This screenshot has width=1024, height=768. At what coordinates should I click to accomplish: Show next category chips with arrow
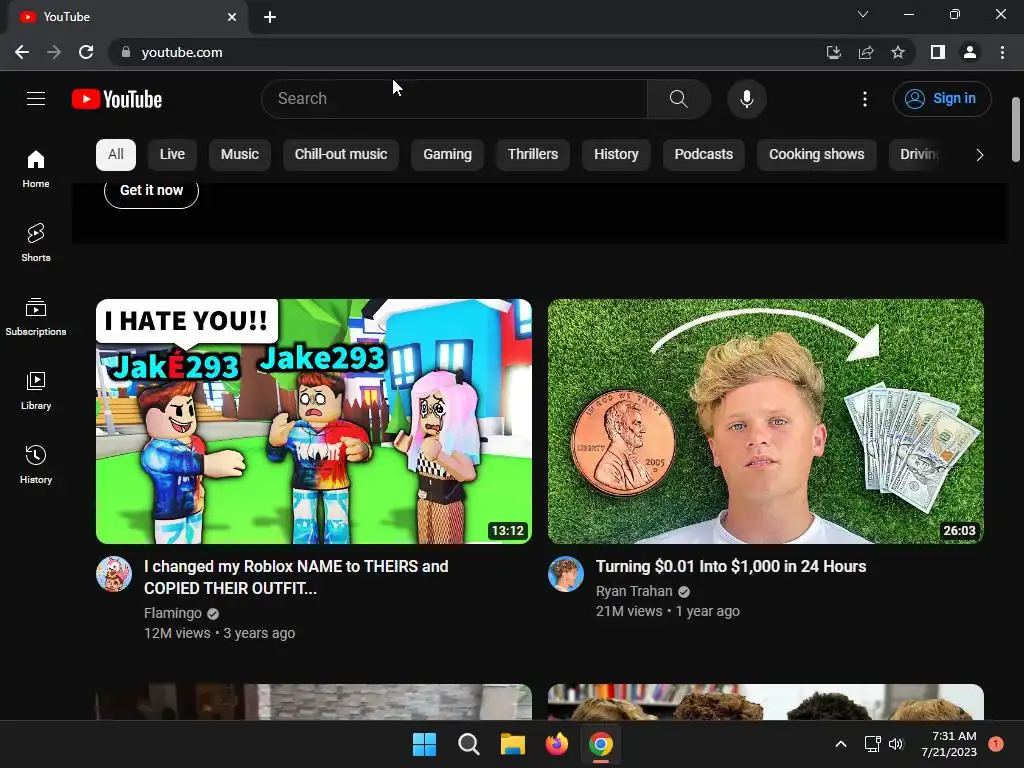click(x=980, y=155)
